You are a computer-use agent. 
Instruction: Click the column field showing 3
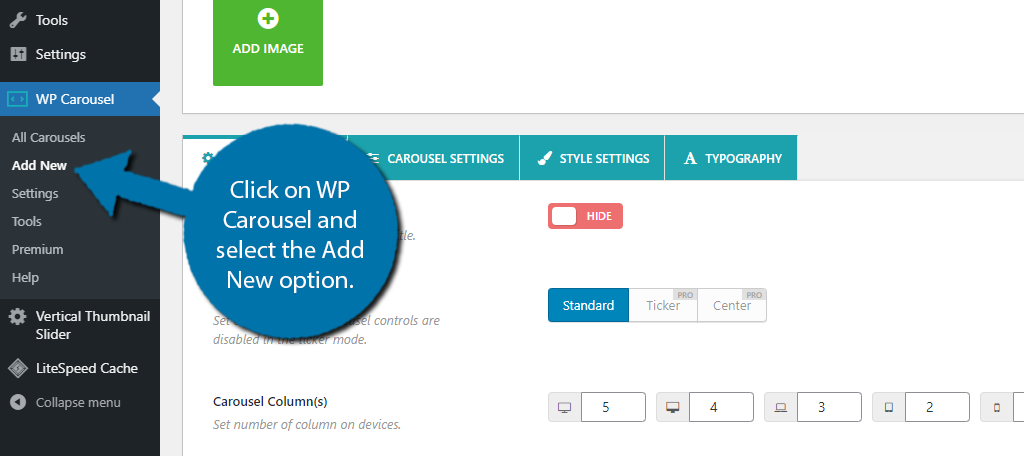829,408
